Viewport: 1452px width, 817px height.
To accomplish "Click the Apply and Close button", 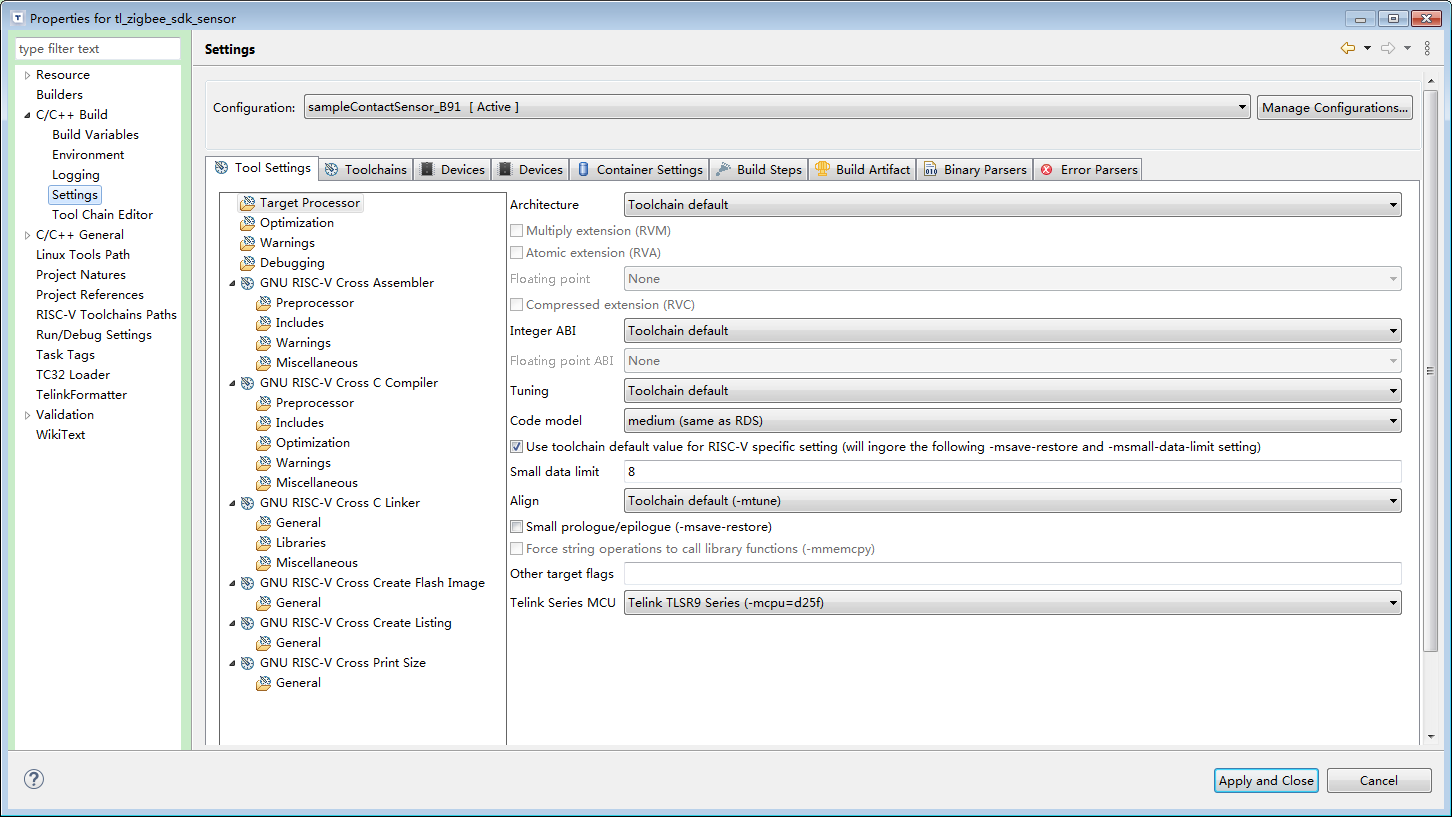I will pos(1266,780).
